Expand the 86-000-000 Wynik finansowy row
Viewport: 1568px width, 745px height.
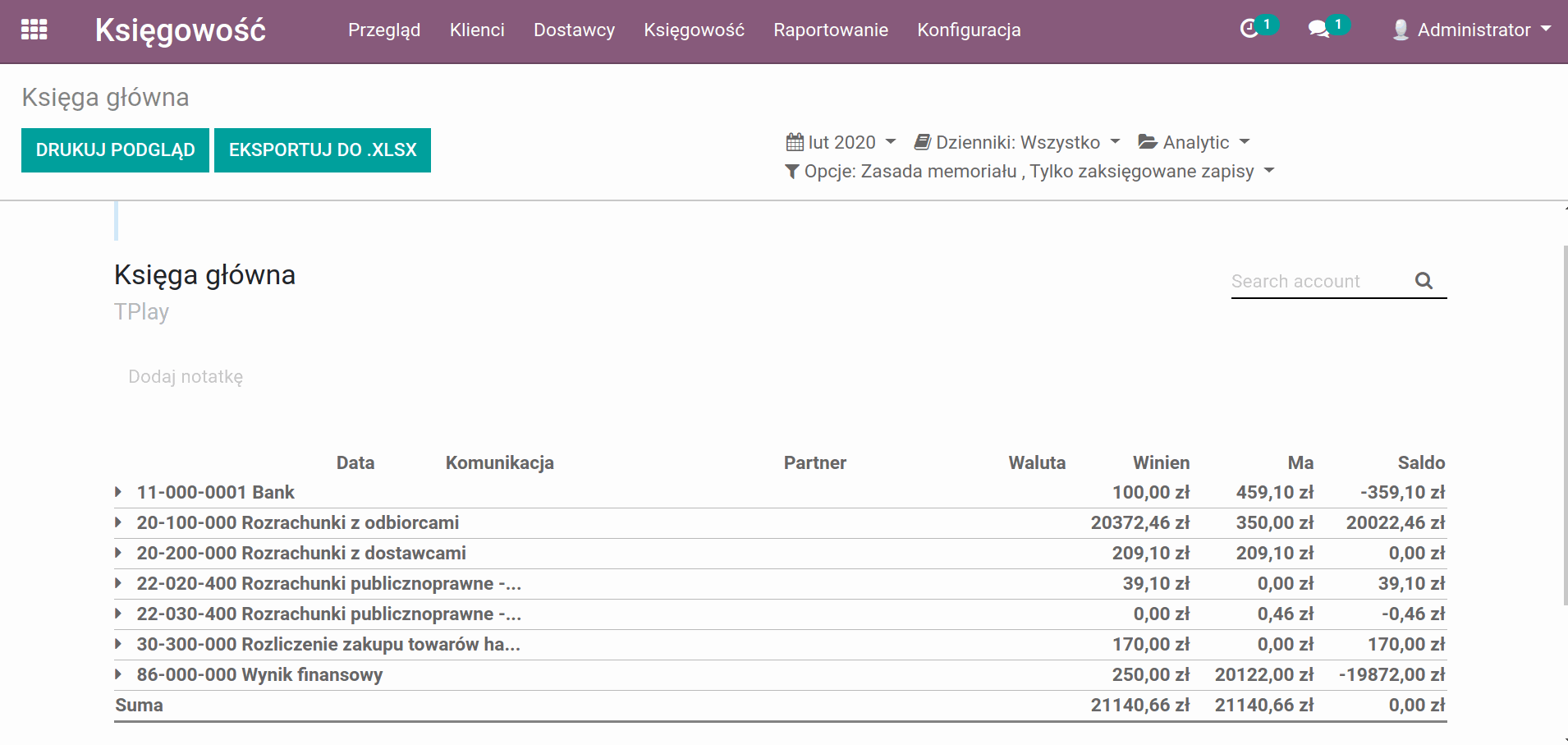(118, 674)
